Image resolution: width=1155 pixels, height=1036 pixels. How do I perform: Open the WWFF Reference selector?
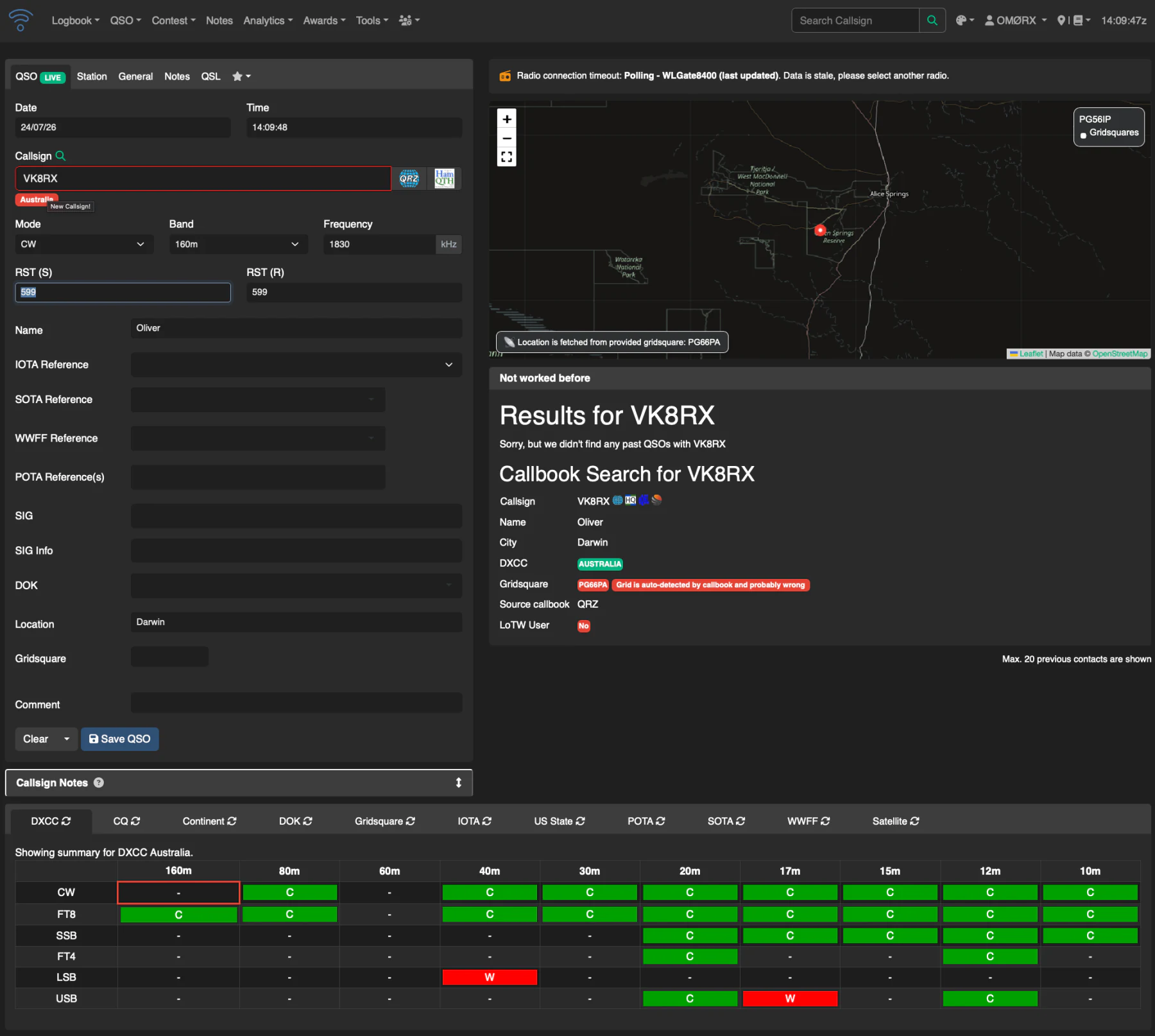258,438
